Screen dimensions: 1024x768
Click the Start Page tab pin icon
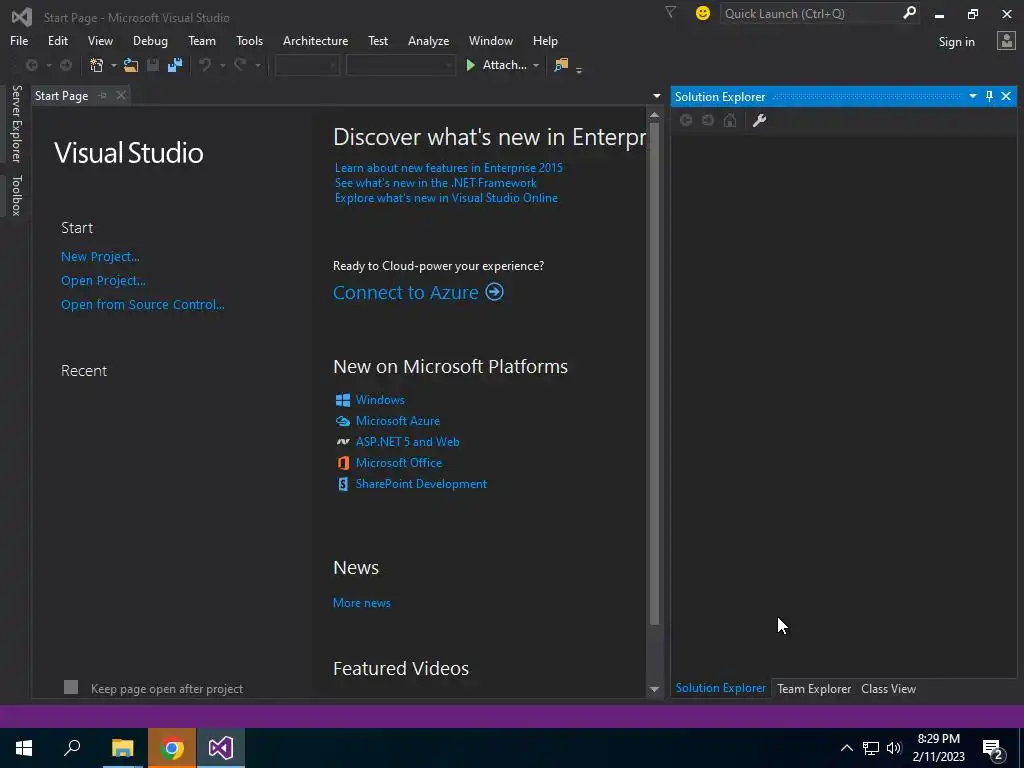coord(103,96)
